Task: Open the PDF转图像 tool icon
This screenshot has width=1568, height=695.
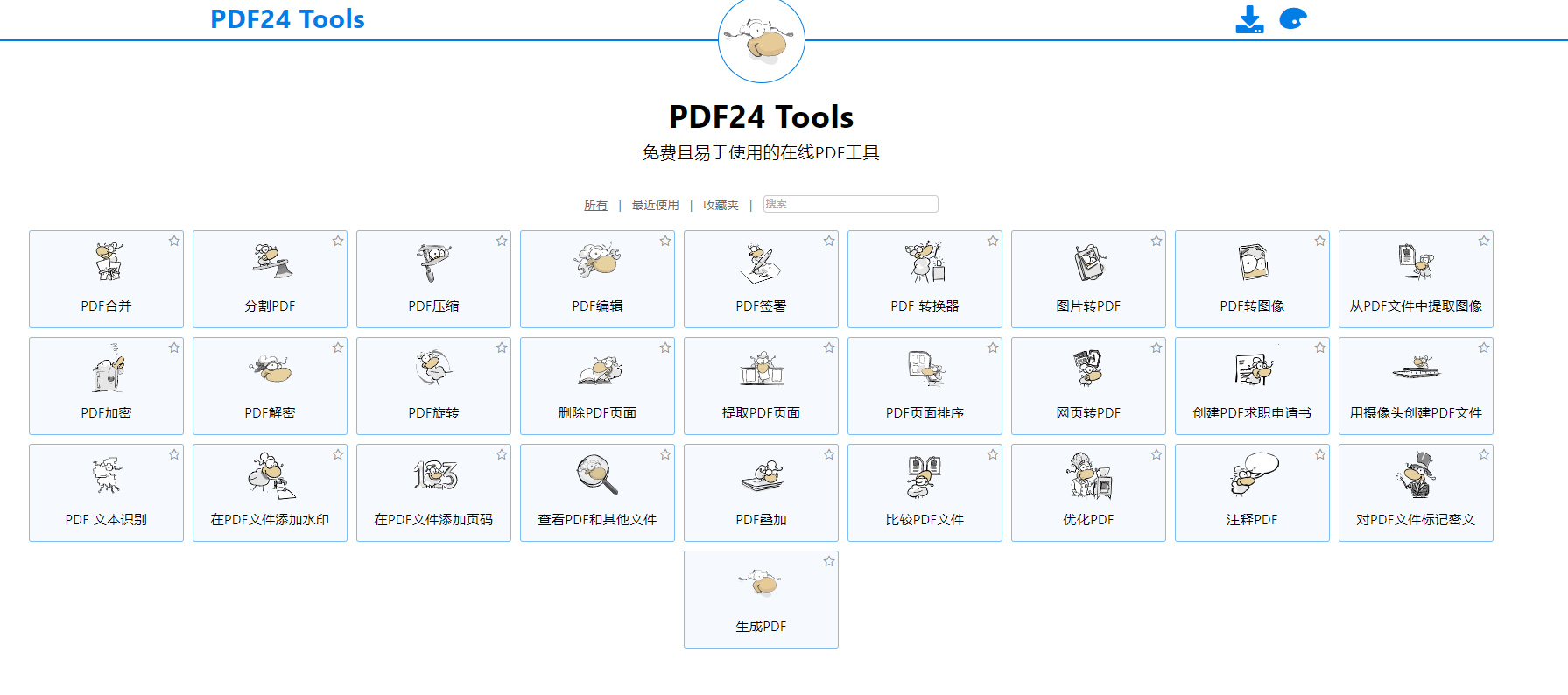Action: coord(1253,262)
